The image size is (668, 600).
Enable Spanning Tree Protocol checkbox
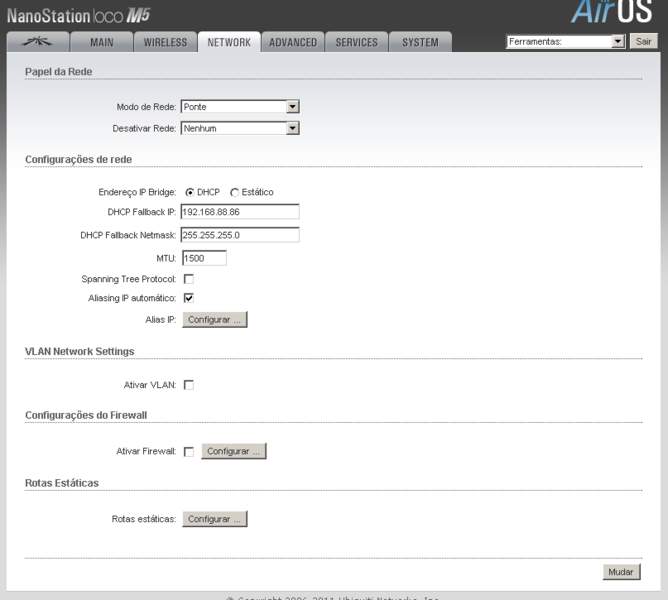(x=189, y=279)
